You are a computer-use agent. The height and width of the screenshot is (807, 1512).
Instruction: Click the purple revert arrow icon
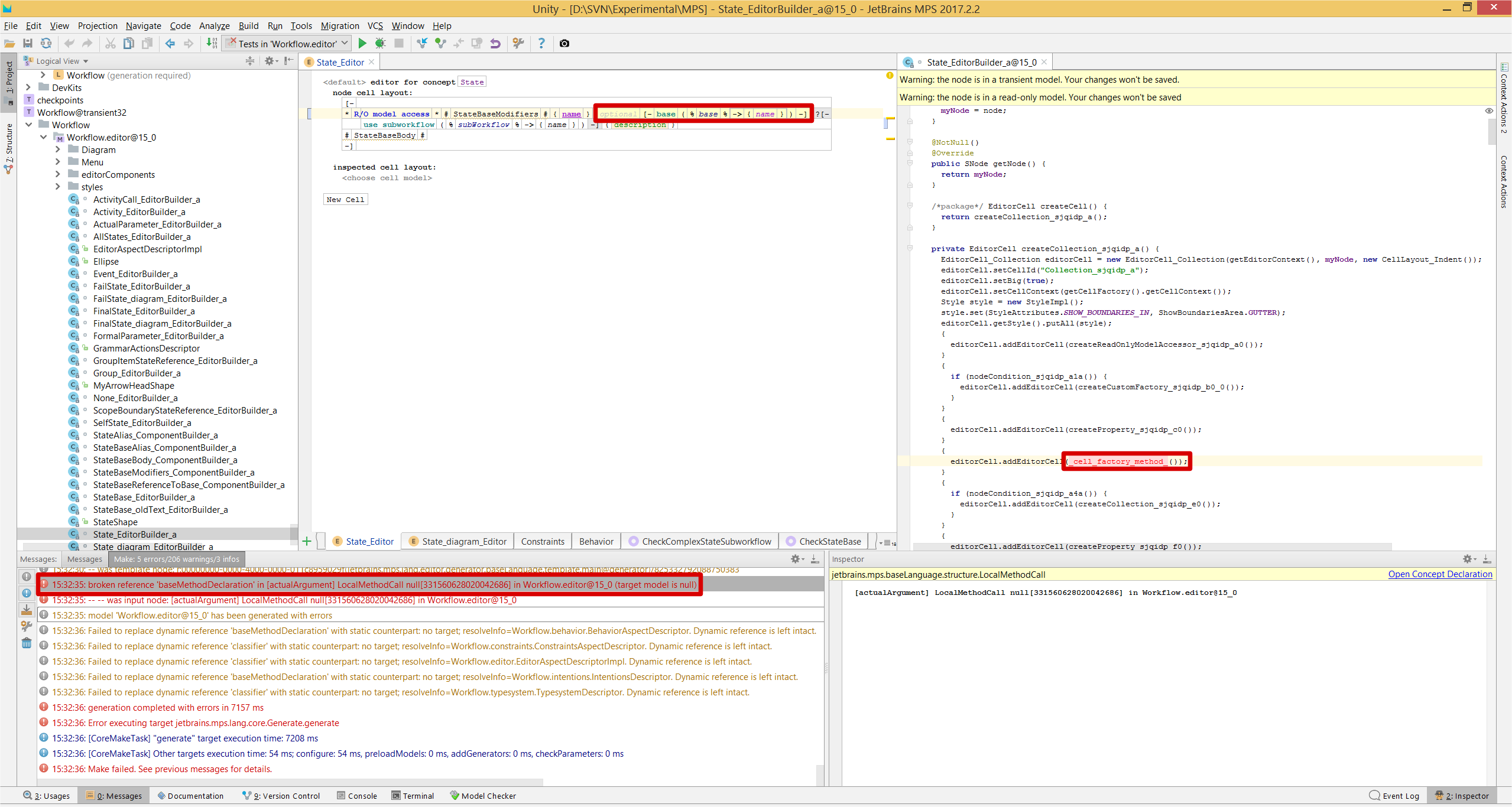[495, 43]
